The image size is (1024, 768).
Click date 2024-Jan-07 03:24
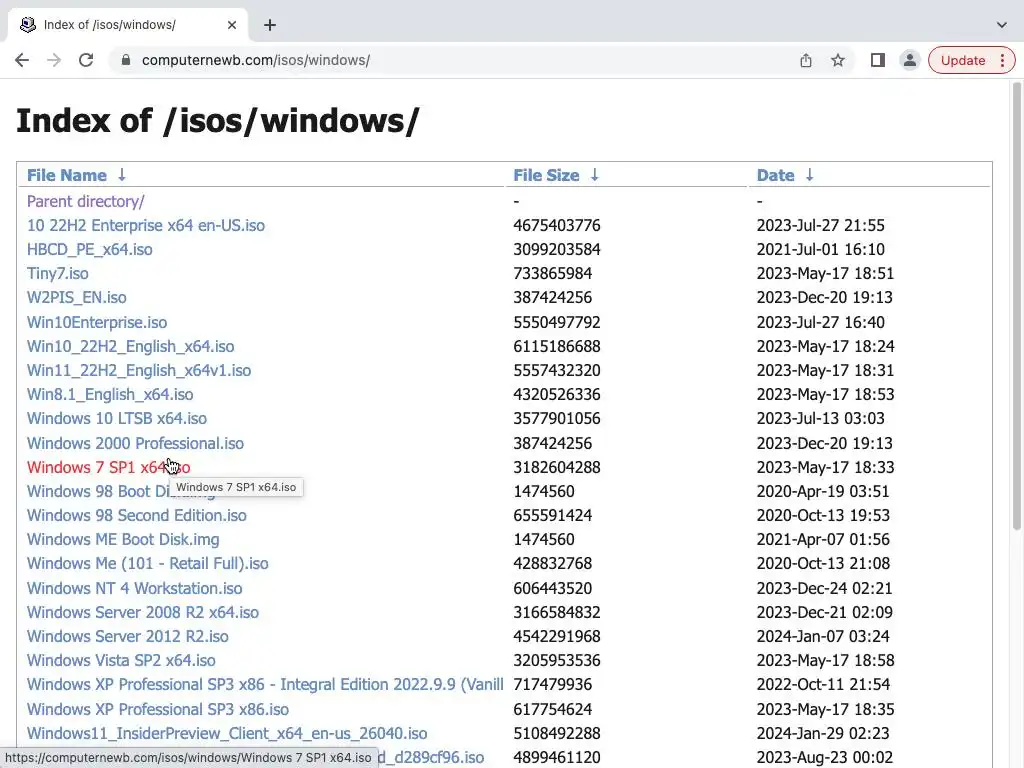[823, 637]
